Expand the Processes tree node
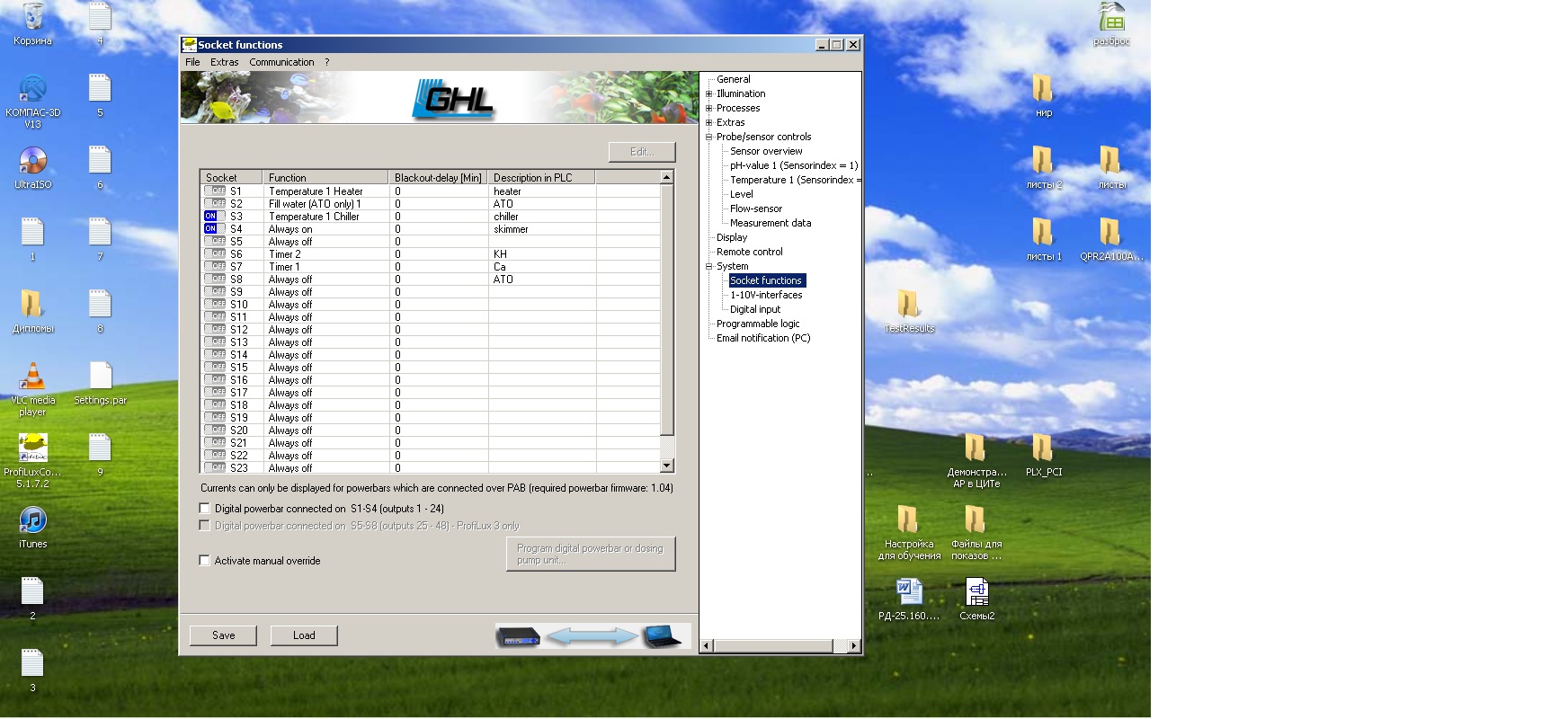1568x719 pixels. pyautogui.click(x=708, y=108)
